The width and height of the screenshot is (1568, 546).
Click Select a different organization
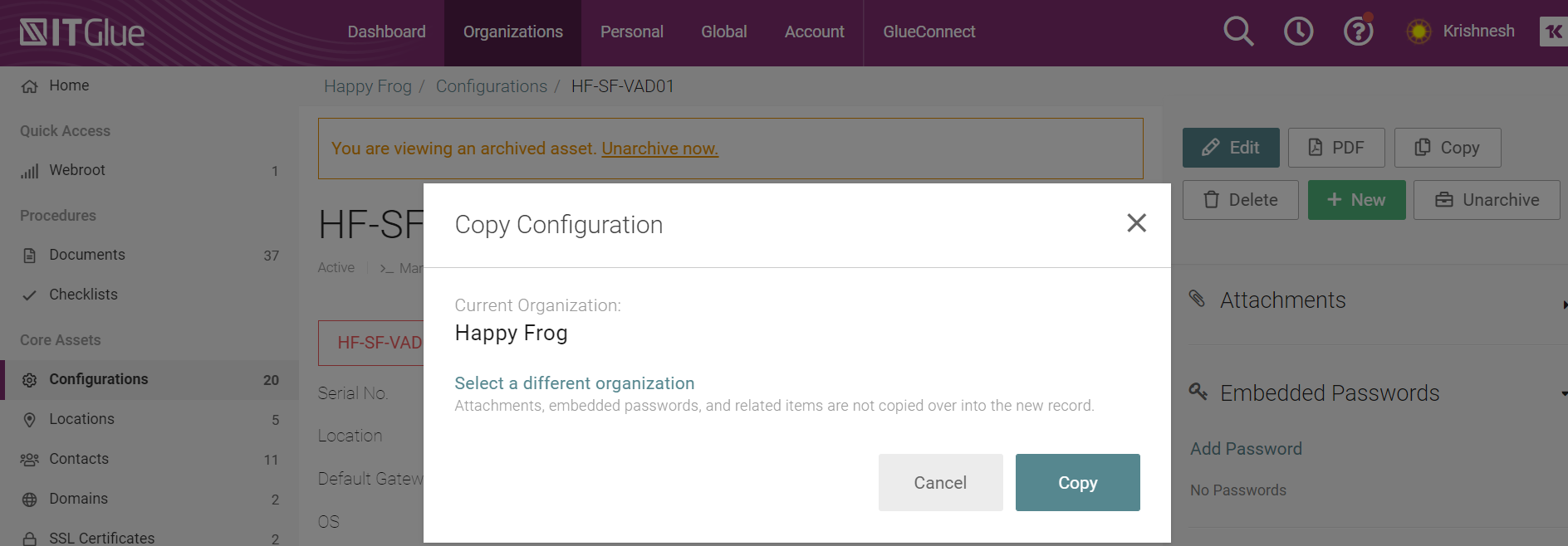click(x=574, y=383)
